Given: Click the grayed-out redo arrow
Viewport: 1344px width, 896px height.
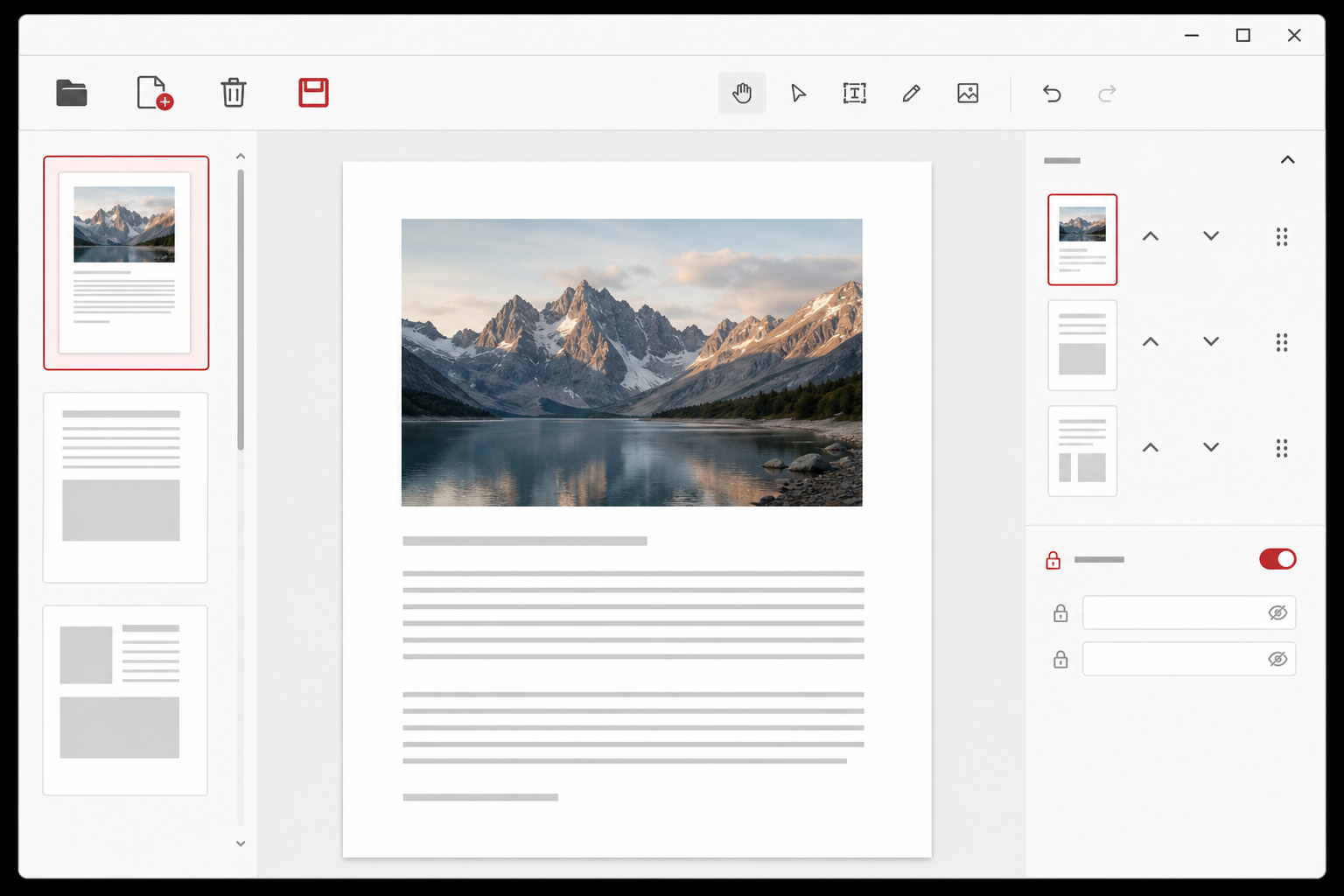Looking at the screenshot, I should (x=1107, y=94).
